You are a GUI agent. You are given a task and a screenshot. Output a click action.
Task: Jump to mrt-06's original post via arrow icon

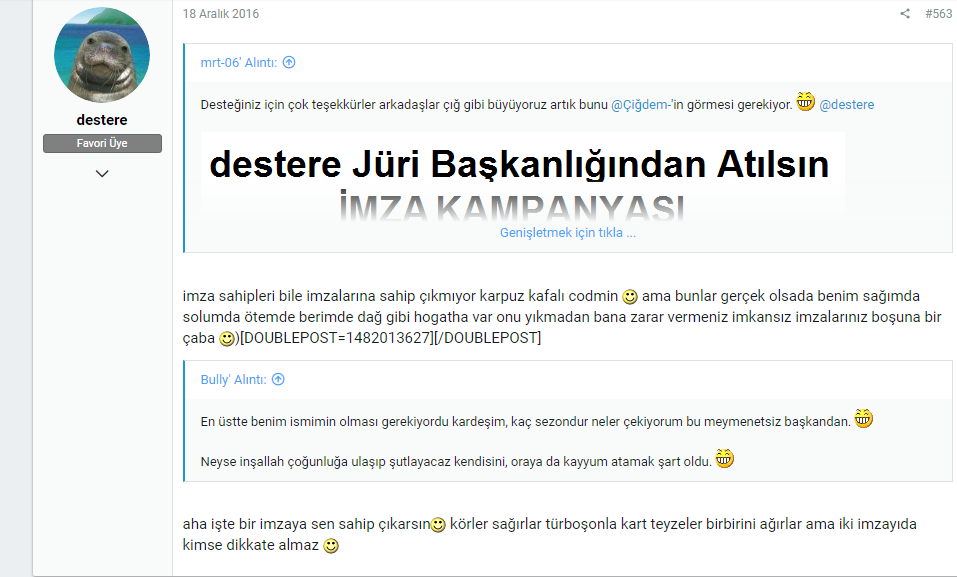[x=289, y=62]
